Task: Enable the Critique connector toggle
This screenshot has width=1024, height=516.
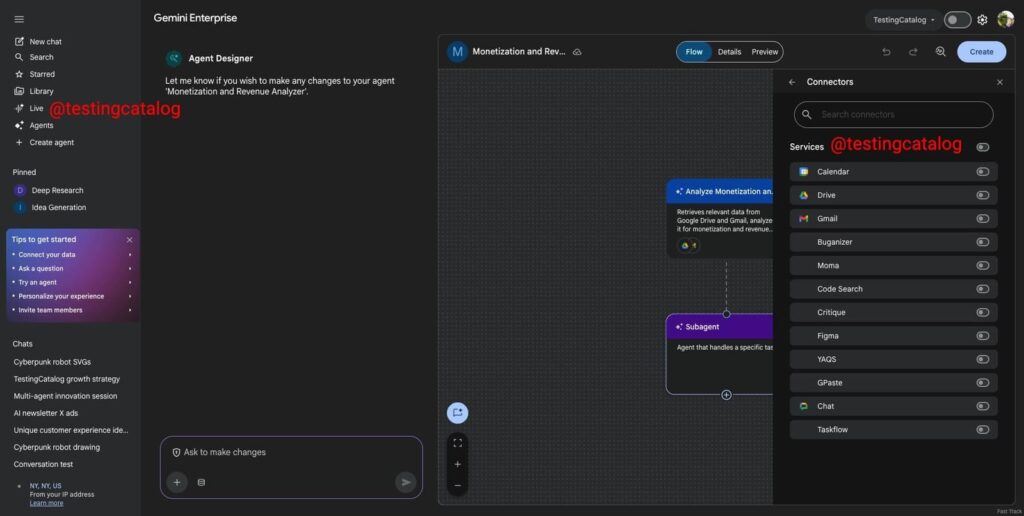Action: (x=983, y=313)
